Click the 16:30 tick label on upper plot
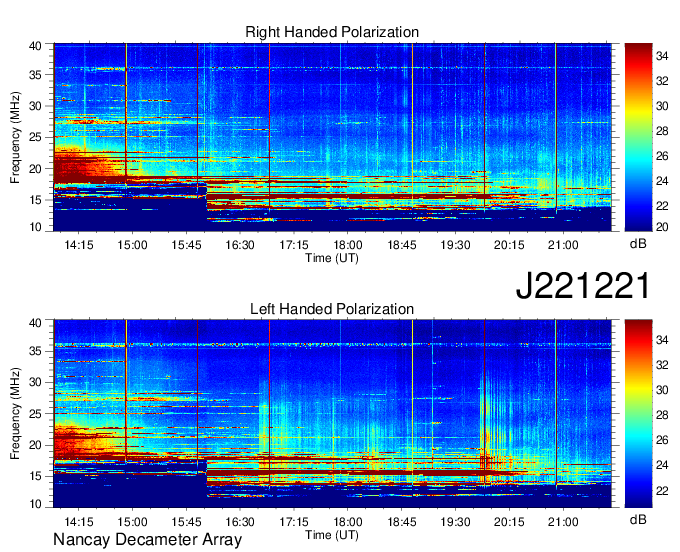The width and height of the screenshot is (680, 552). (x=240, y=245)
